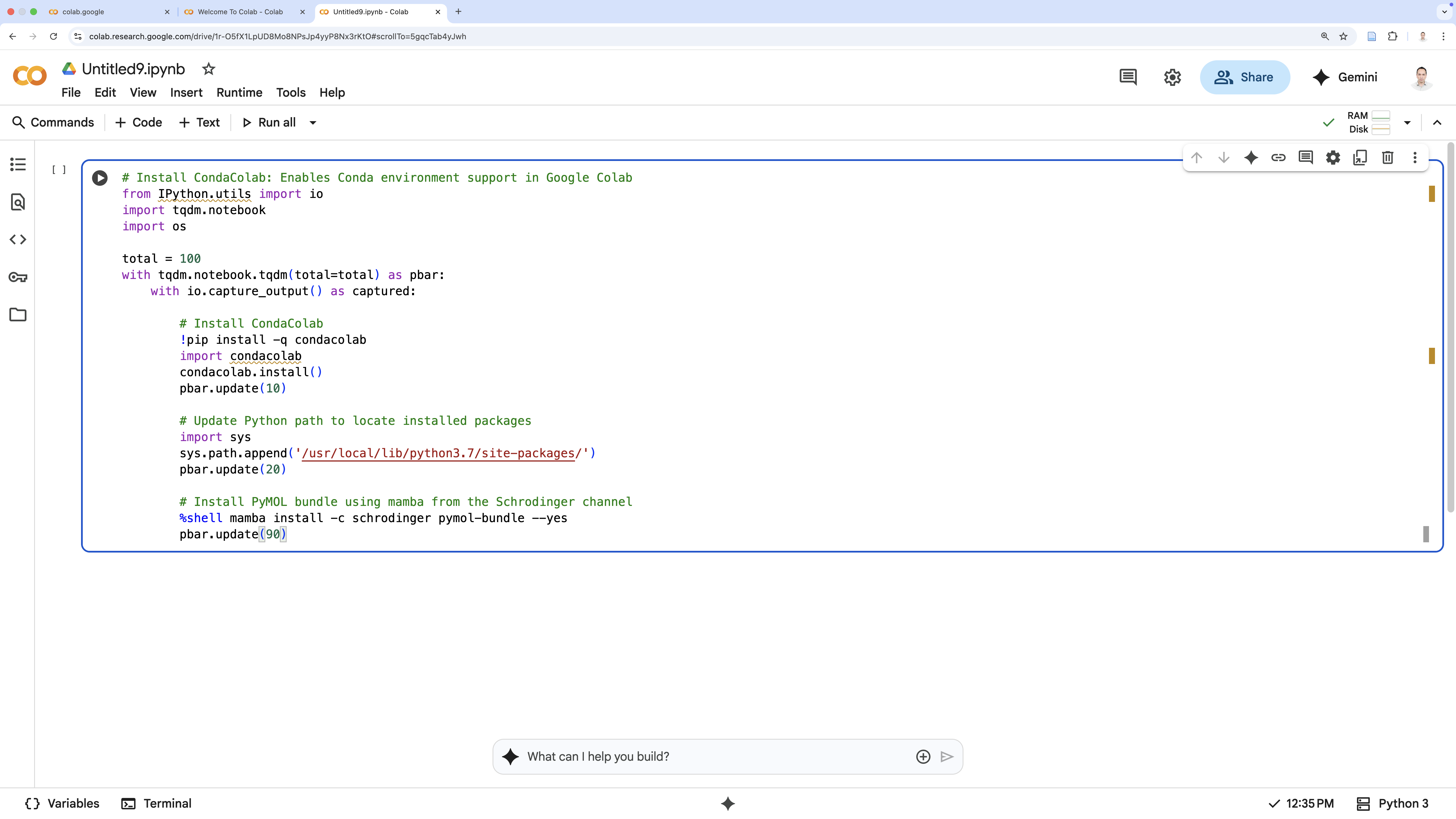Move cell down with arrow icon
Screen dimensions: 1456x819
point(1224,158)
